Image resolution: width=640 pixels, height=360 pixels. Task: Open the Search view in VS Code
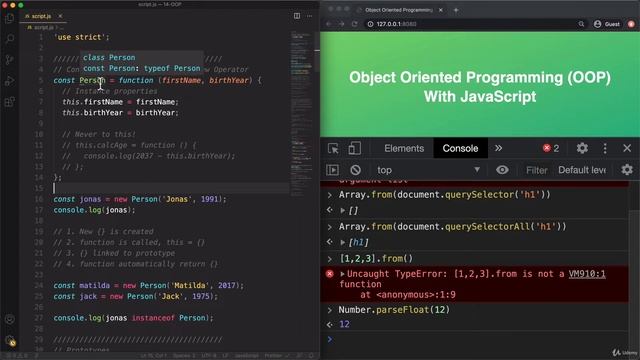9,39
